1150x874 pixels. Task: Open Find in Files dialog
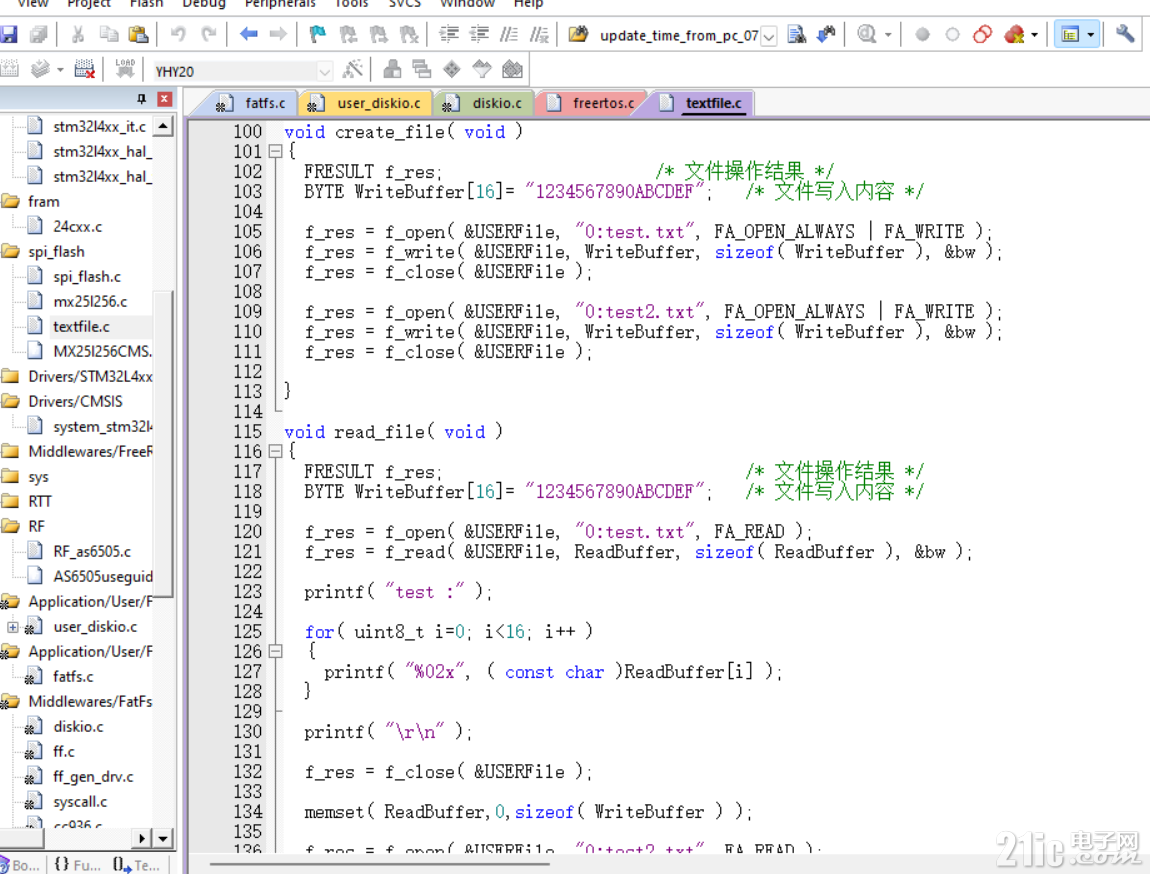578,34
